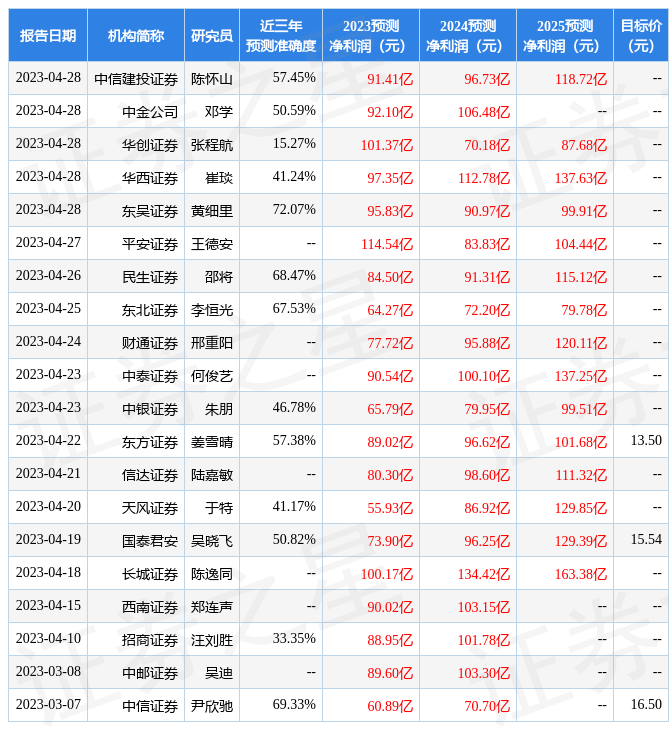Click the 机构简称 column header
This screenshot has height=730, width=669.
tap(136, 35)
